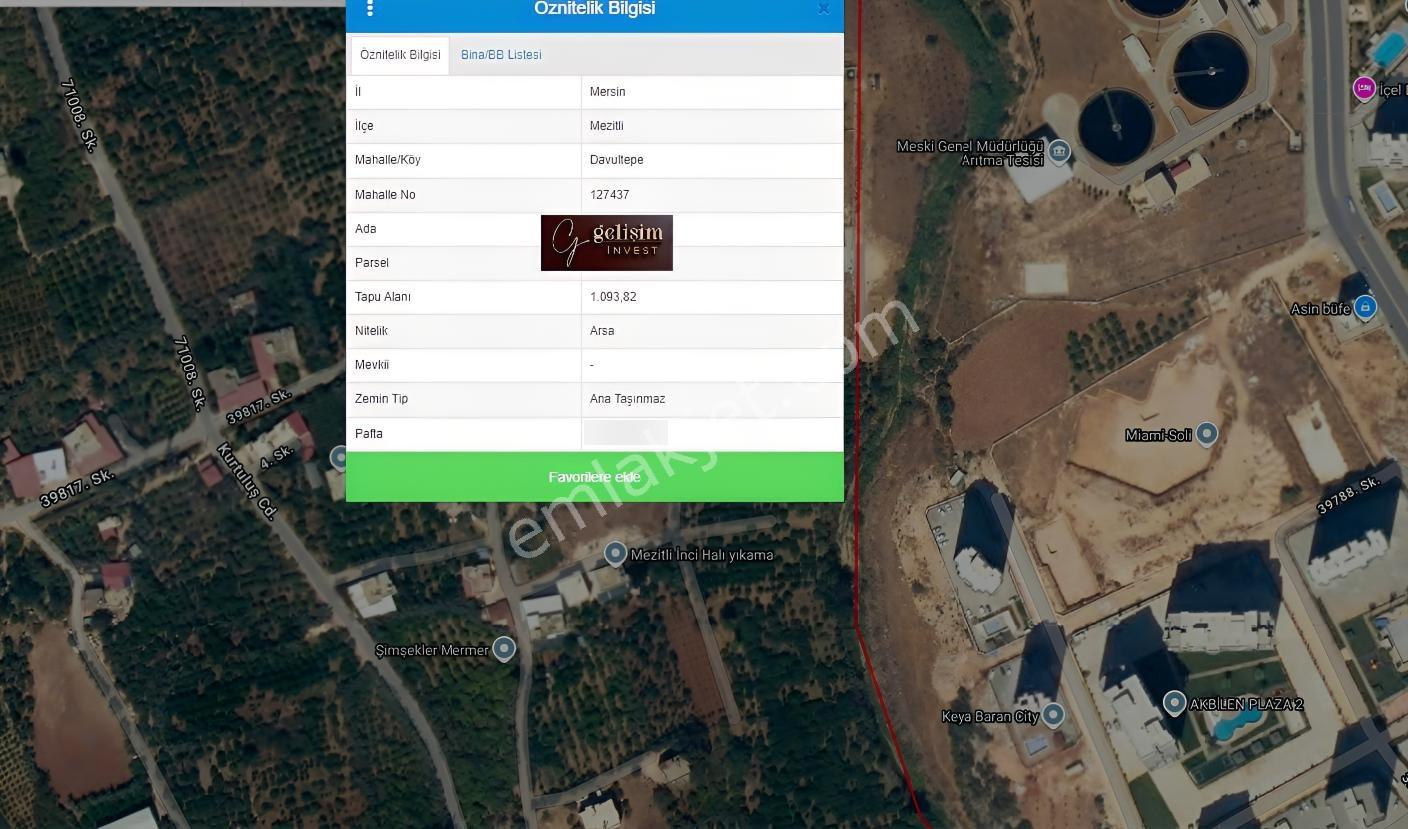Select the Meski Arıtma Tesisi map pin
Viewport: 1408px width, 829px height.
pyautogui.click(x=1059, y=152)
